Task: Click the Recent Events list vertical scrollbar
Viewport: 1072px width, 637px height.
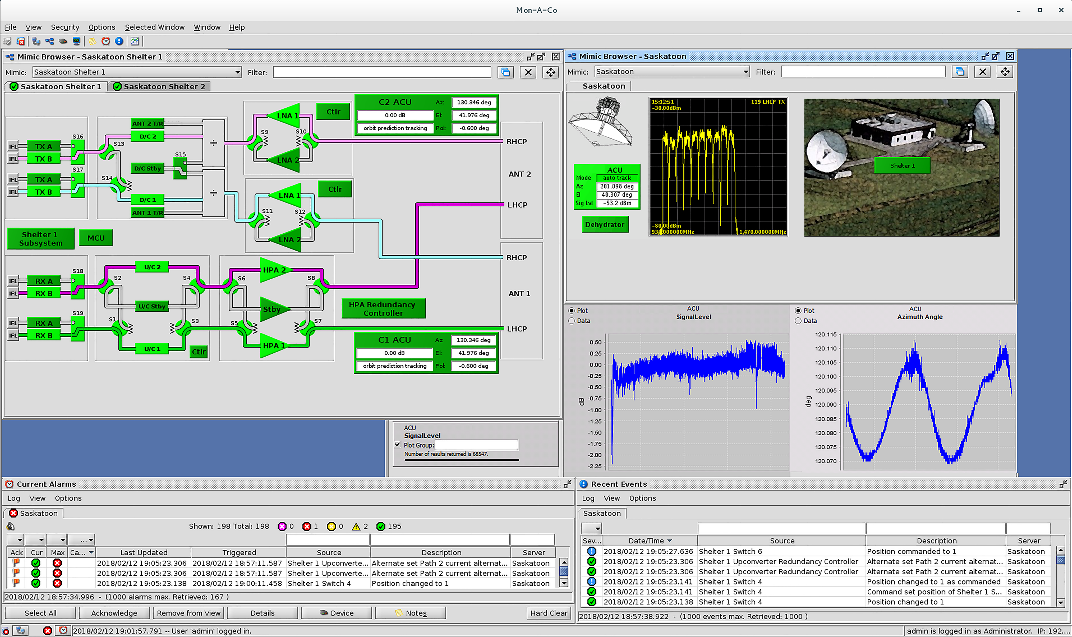Action: [1060, 574]
